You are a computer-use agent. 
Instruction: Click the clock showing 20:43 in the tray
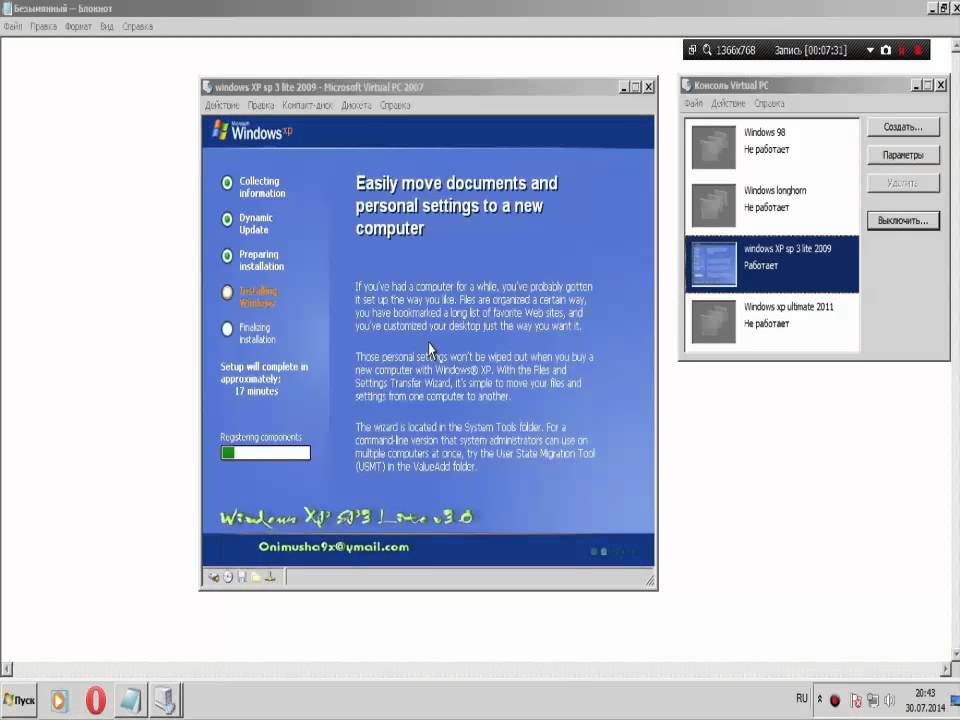tap(925, 693)
